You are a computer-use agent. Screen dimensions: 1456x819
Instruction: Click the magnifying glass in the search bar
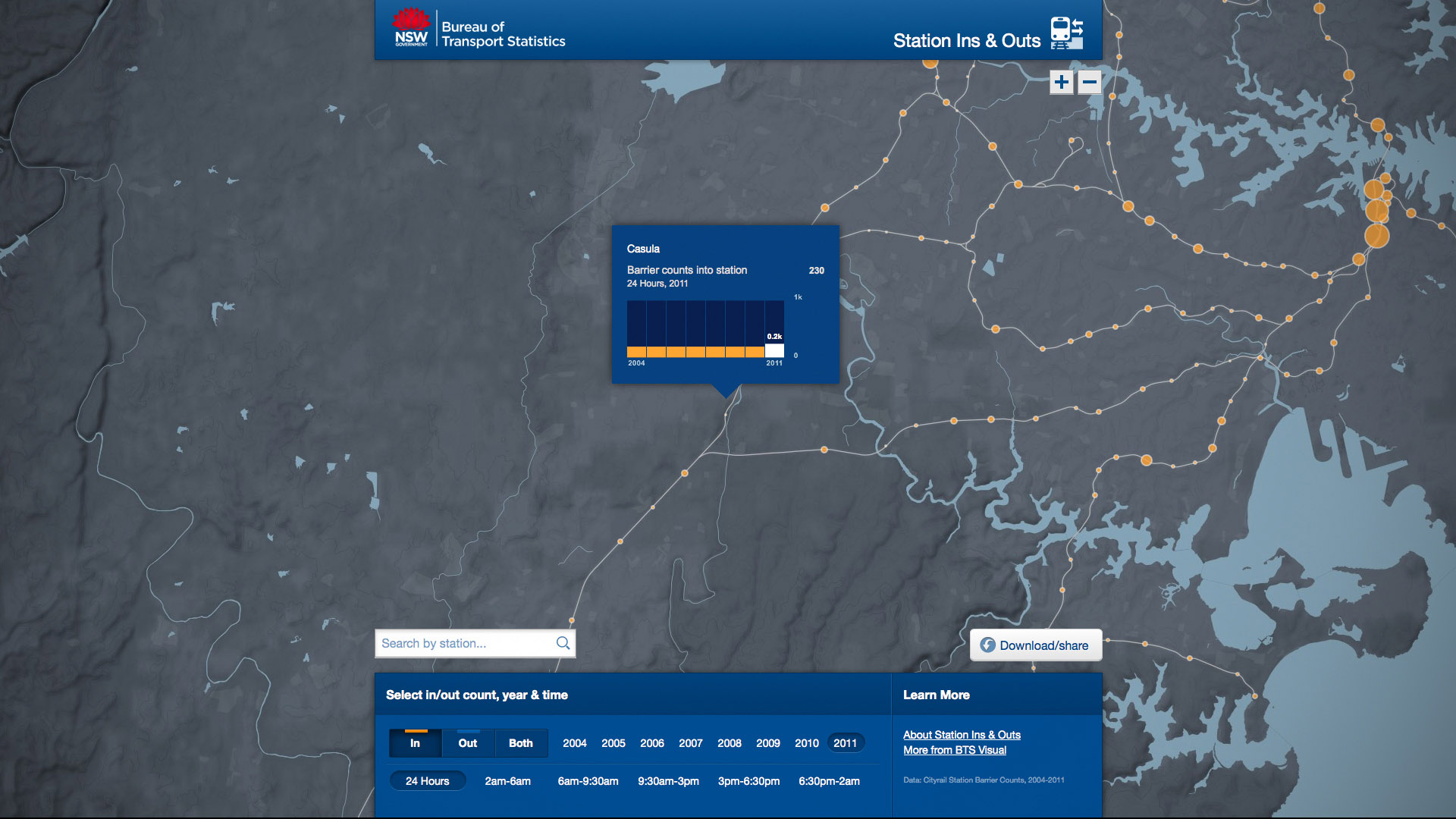pyautogui.click(x=563, y=643)
